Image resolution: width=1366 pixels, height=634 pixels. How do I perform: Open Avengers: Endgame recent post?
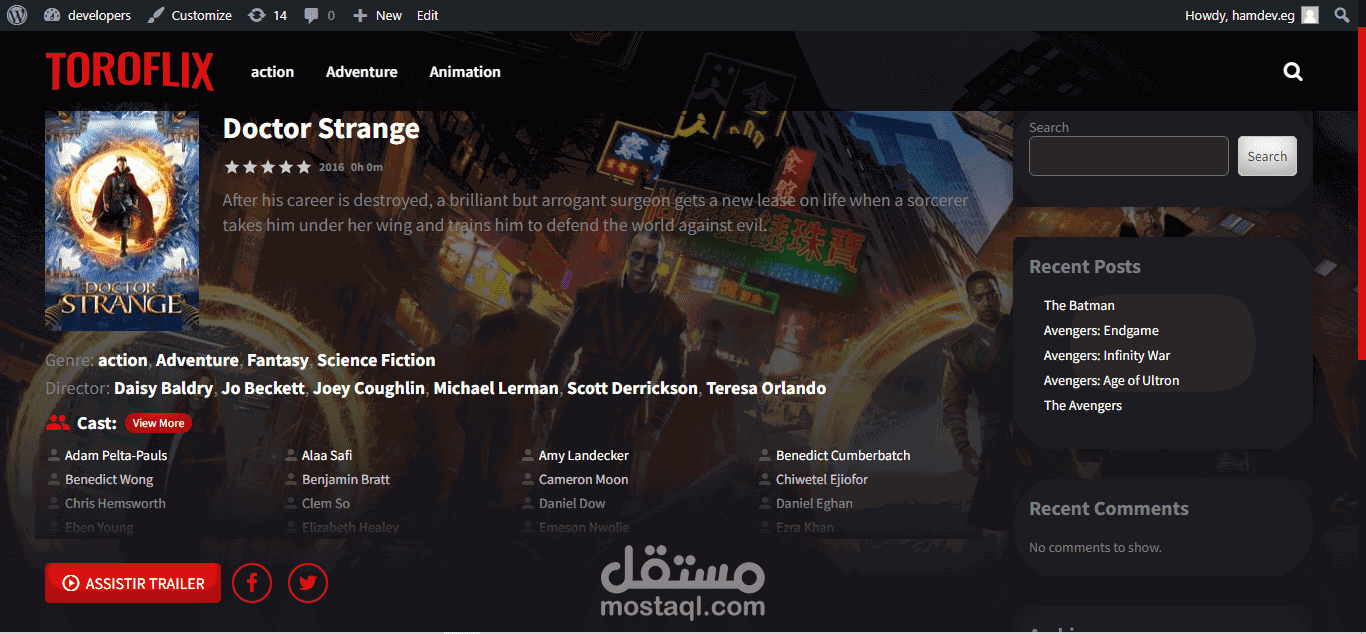point(1101,331)
